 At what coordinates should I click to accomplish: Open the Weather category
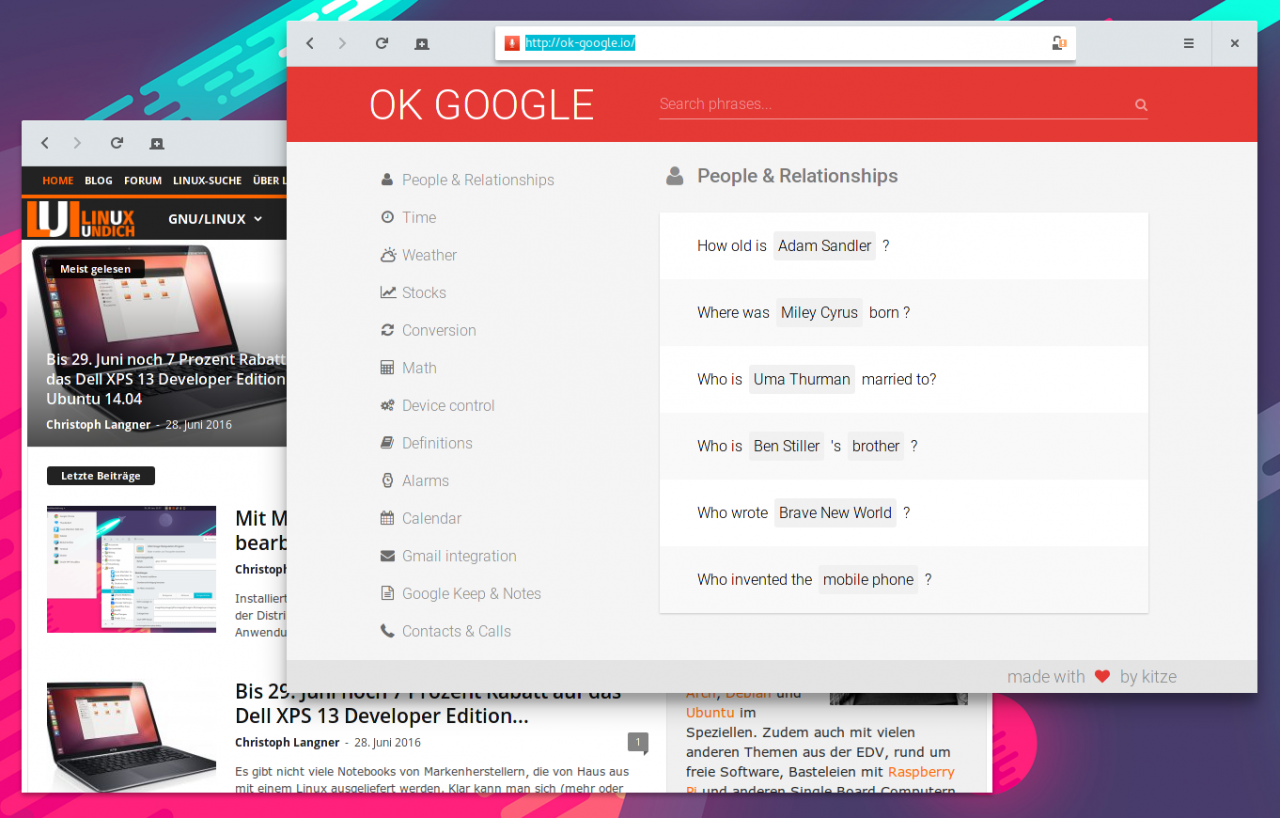[x=429, y=255]
